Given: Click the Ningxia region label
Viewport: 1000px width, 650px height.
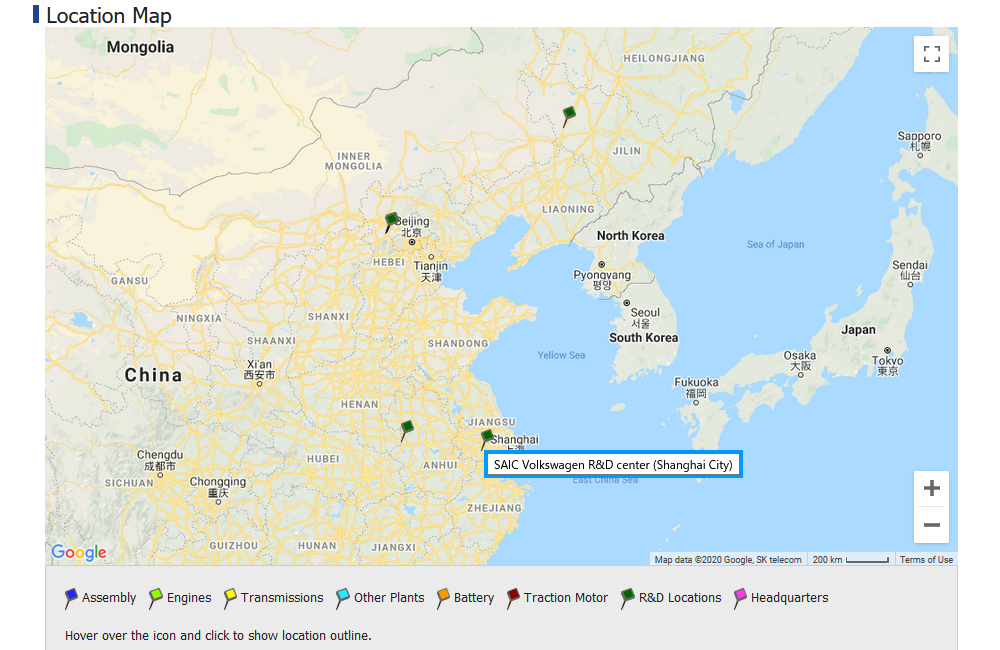Looking at the screenshot, I should [199, 318].
